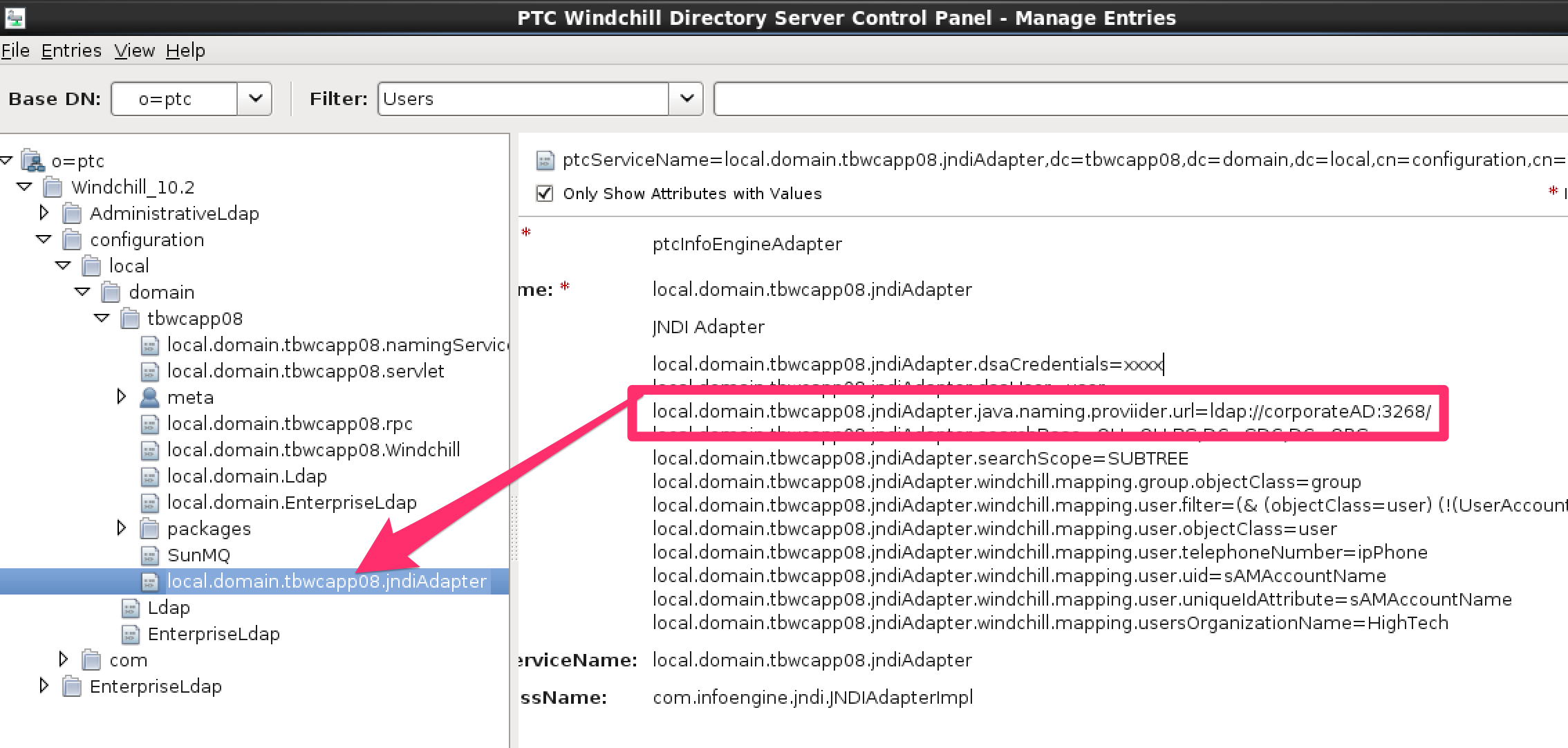This screenshot has width=1568, height=748.
Task: Click the o=ptc root node icon
Action: 32,160
